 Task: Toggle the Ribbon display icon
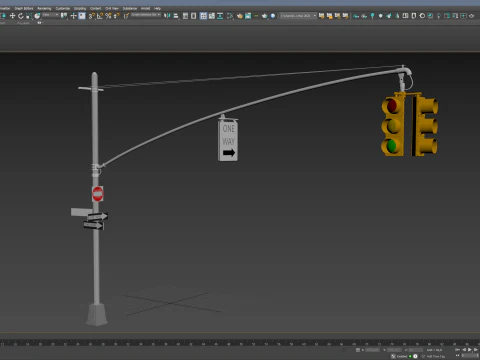point(203,16)
